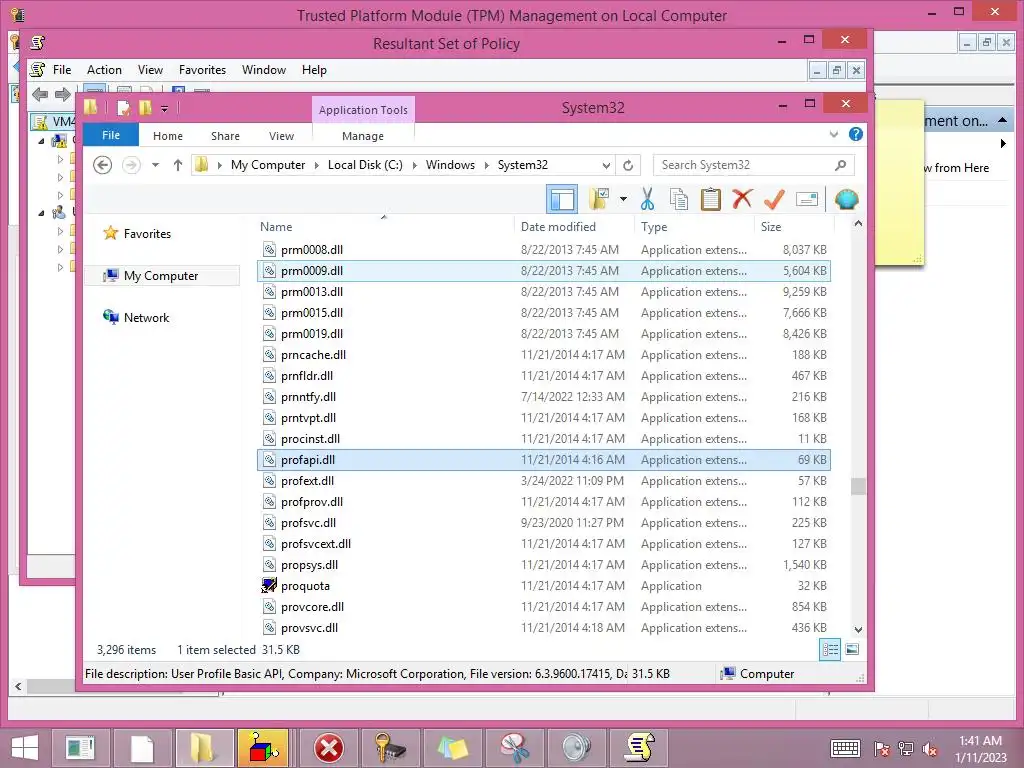
Task: Open Help menu in Resultant Set of Policy
Action: 314,70
